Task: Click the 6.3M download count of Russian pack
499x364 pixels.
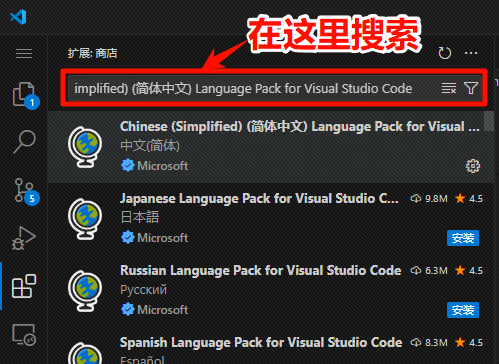Action: coord(429,271)
